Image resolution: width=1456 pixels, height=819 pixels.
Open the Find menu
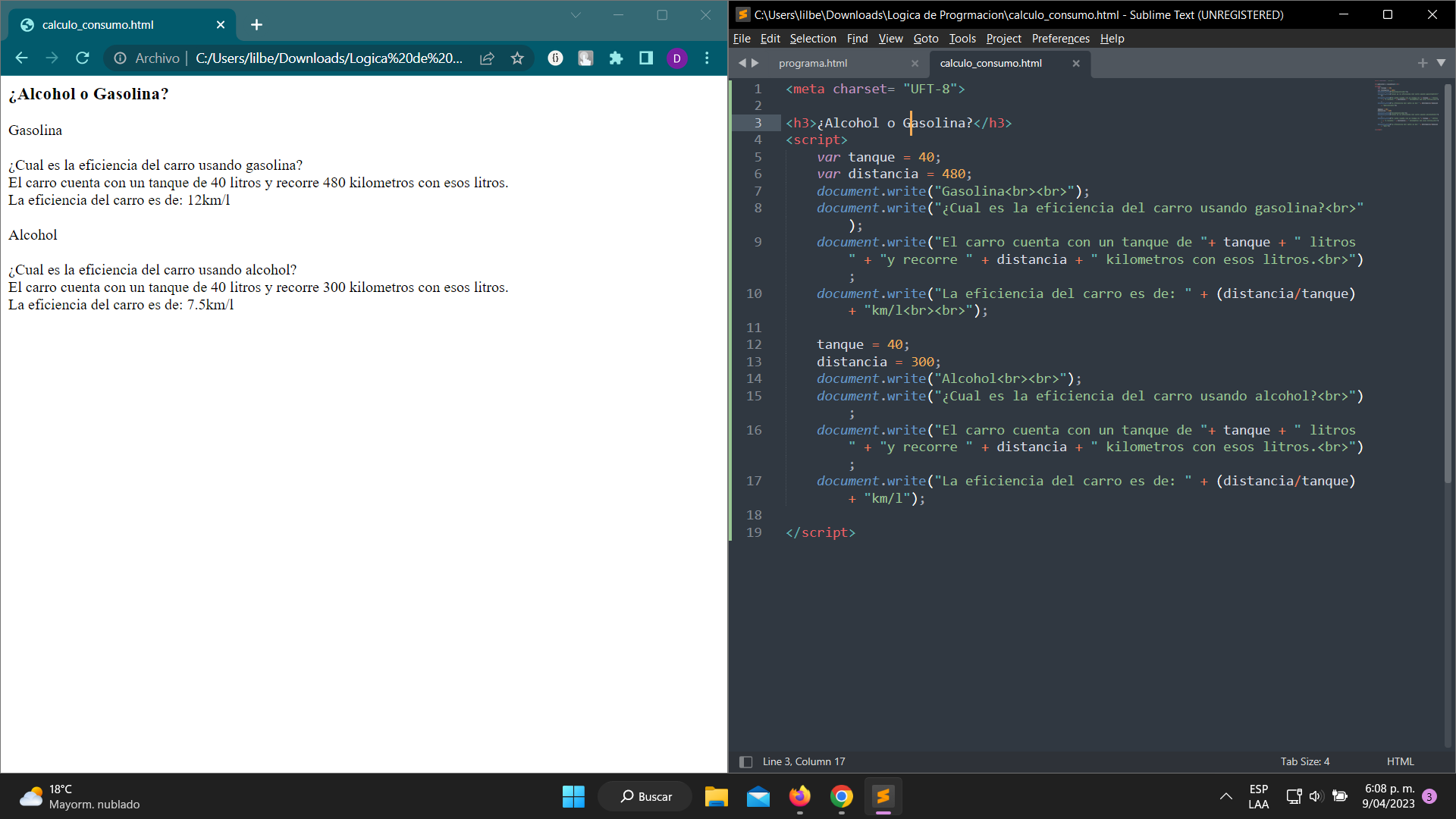(857, 39)
